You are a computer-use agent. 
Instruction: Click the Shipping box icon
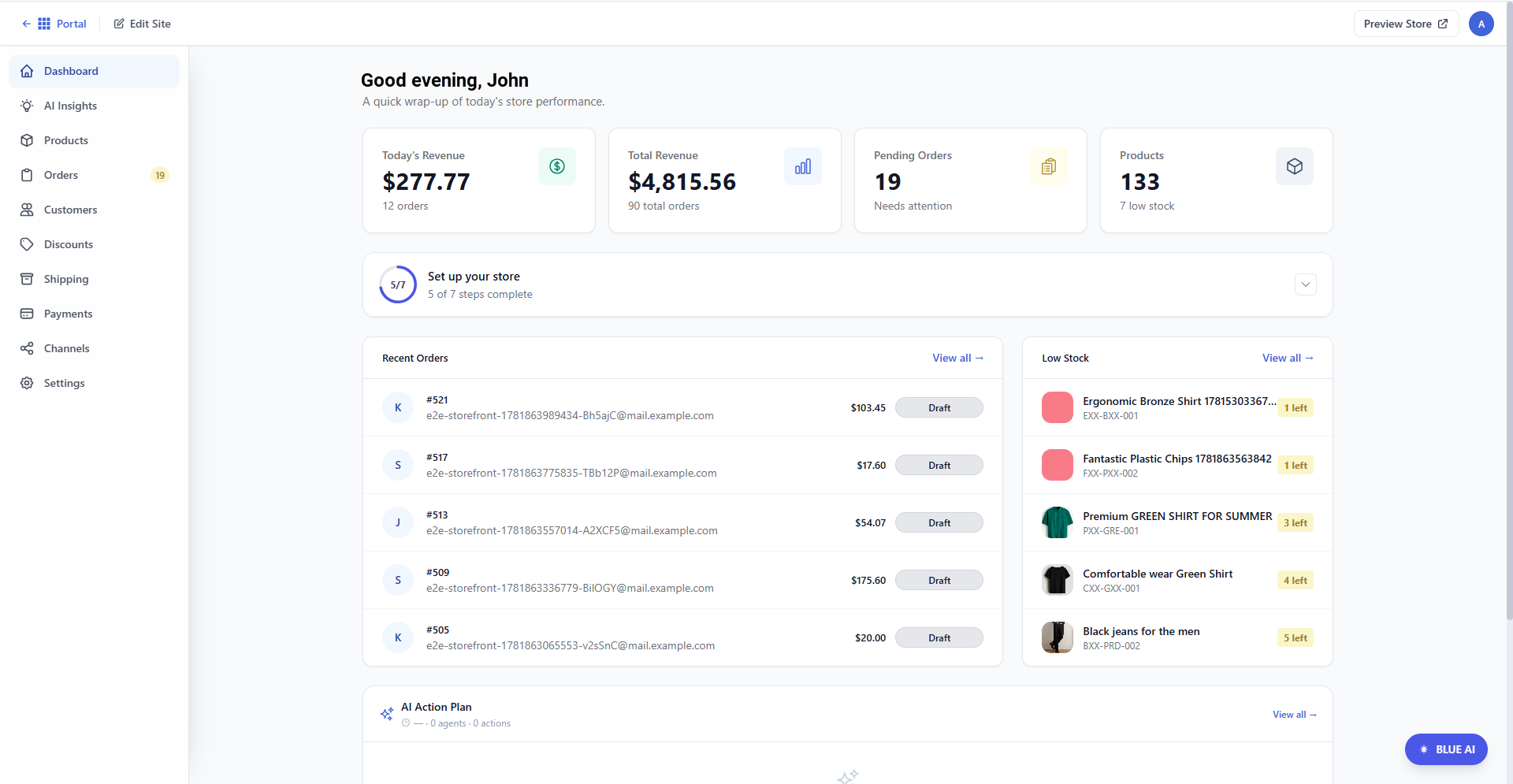click(27, 279)
